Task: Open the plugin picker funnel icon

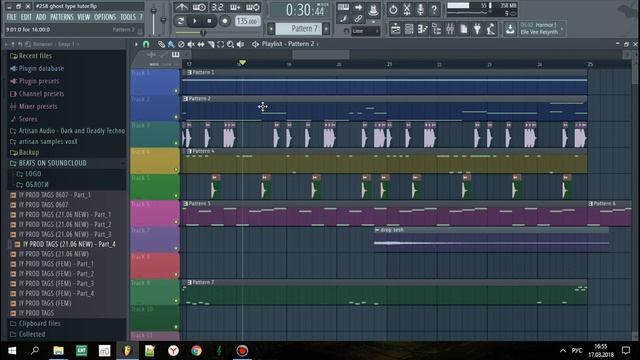Action: point(477,29)
